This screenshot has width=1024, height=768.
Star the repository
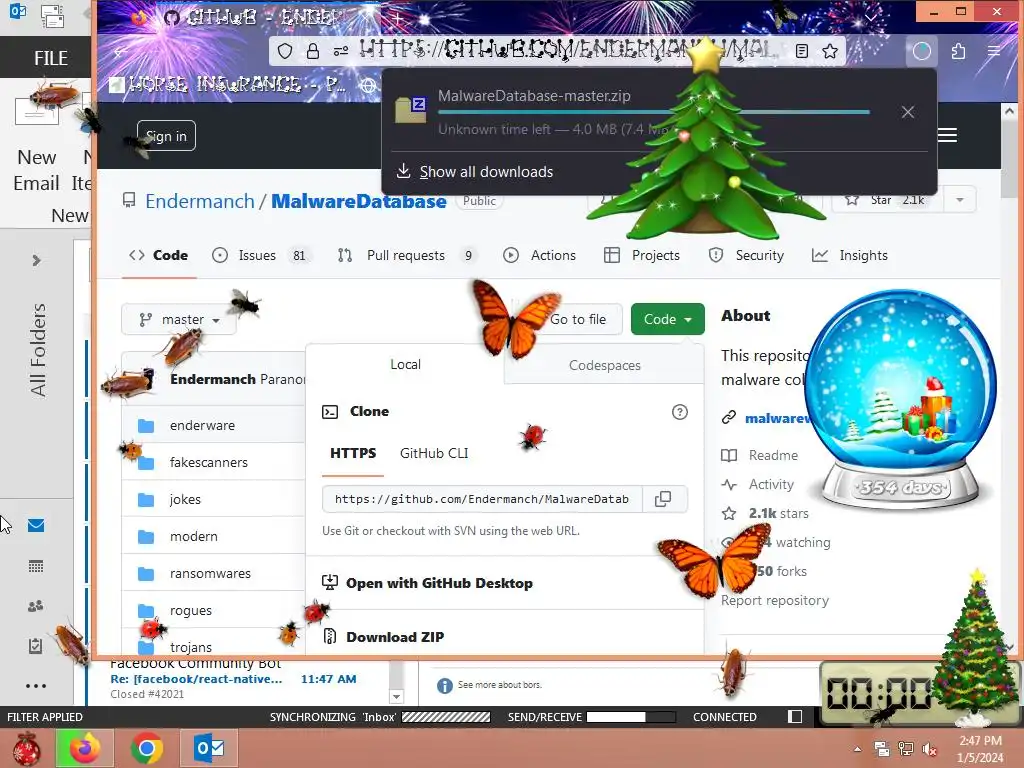(887, 200)
